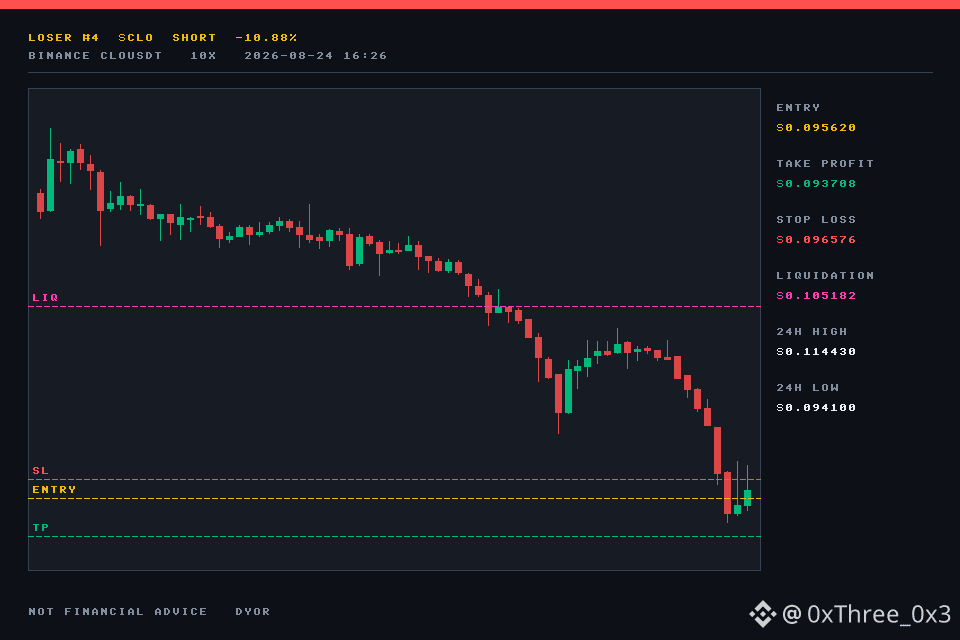The height and width of the screenshot is (640, 960).
Task: Click the @0xThree_0x3 handle
Action: pos(866,614)
